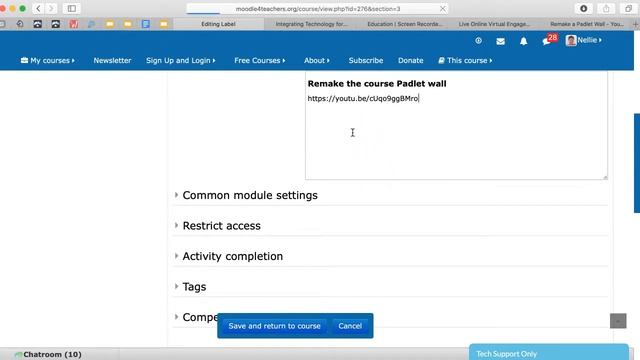
Task: Switch to the Editing Label tab
Action: click(x=218, y=24)
